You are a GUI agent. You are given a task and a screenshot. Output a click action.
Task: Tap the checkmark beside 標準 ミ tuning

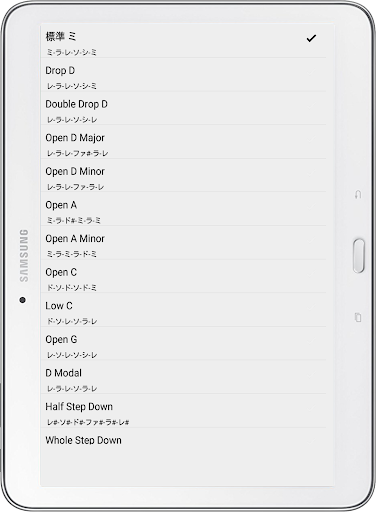[311, 39]
